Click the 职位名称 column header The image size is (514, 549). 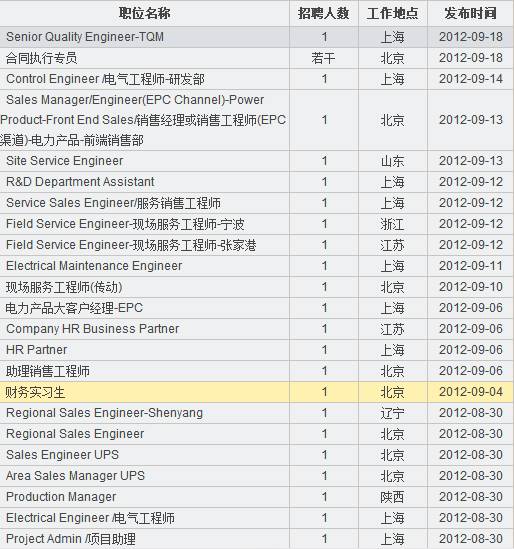click(145, 13)
